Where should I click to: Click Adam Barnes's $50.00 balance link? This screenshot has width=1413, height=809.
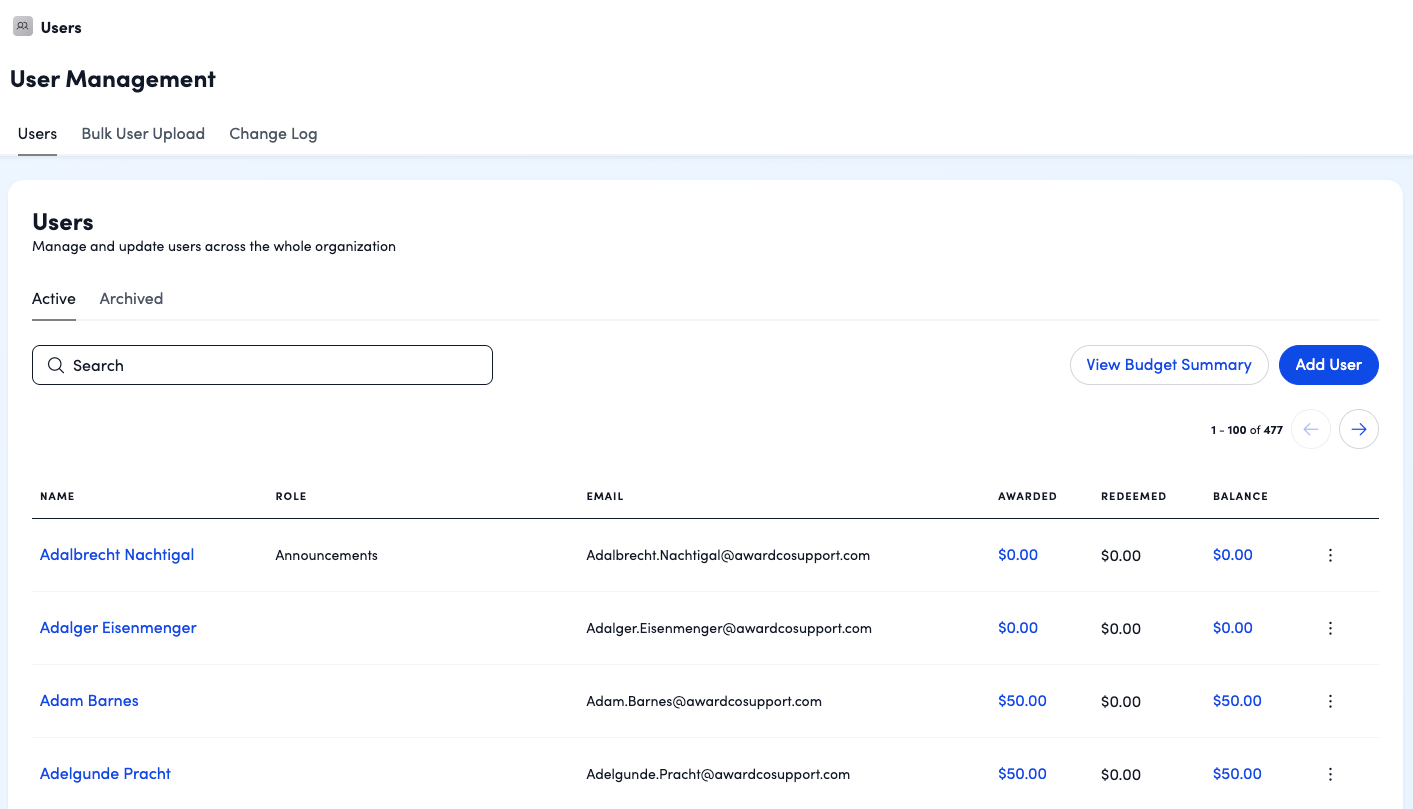[1237, 701]
